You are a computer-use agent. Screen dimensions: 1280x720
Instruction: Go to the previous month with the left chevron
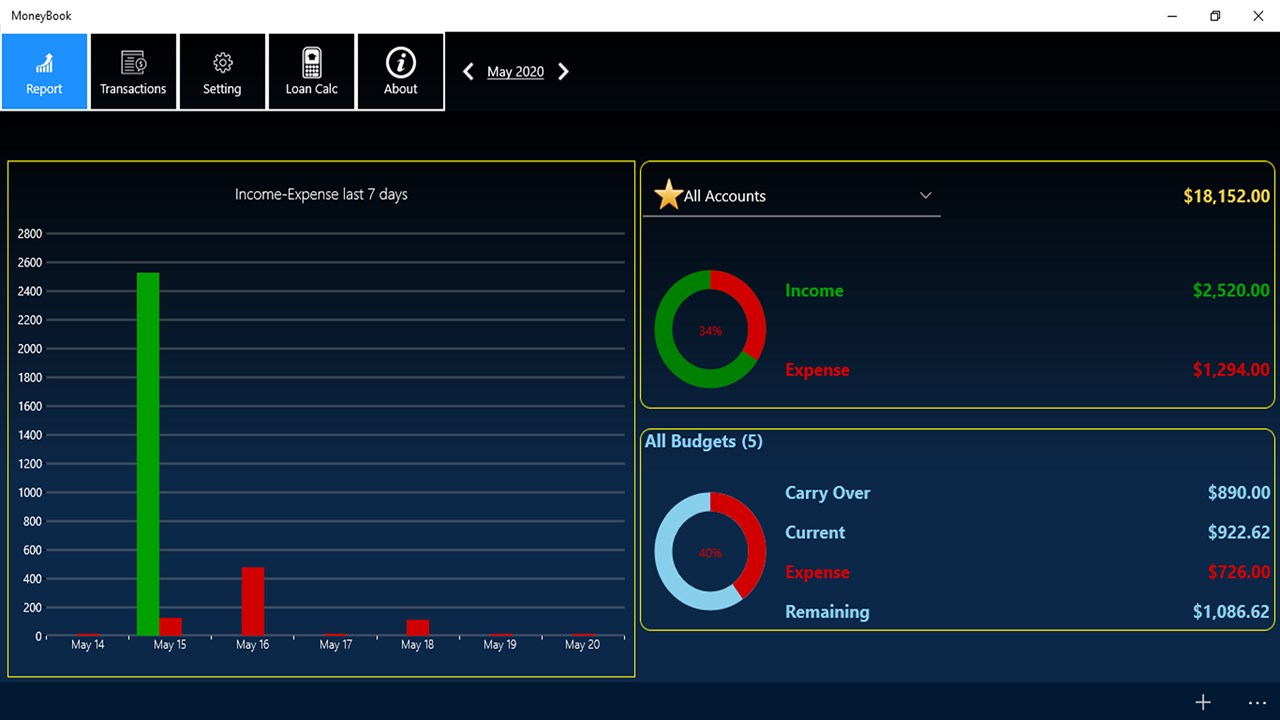[468, 71]
